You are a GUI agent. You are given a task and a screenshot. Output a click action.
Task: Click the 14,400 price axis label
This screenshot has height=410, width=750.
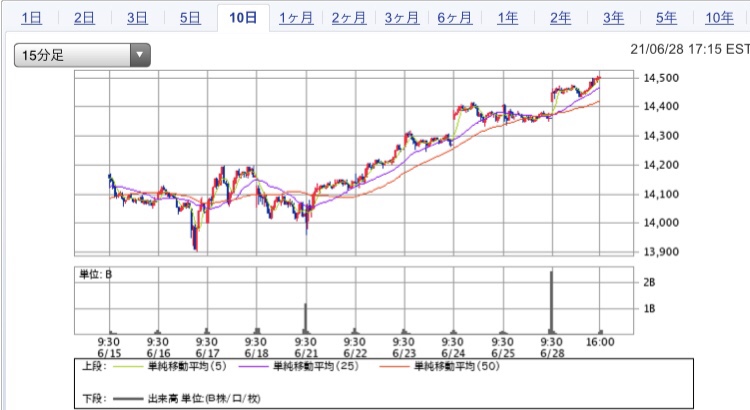click(x=661, y=106)
